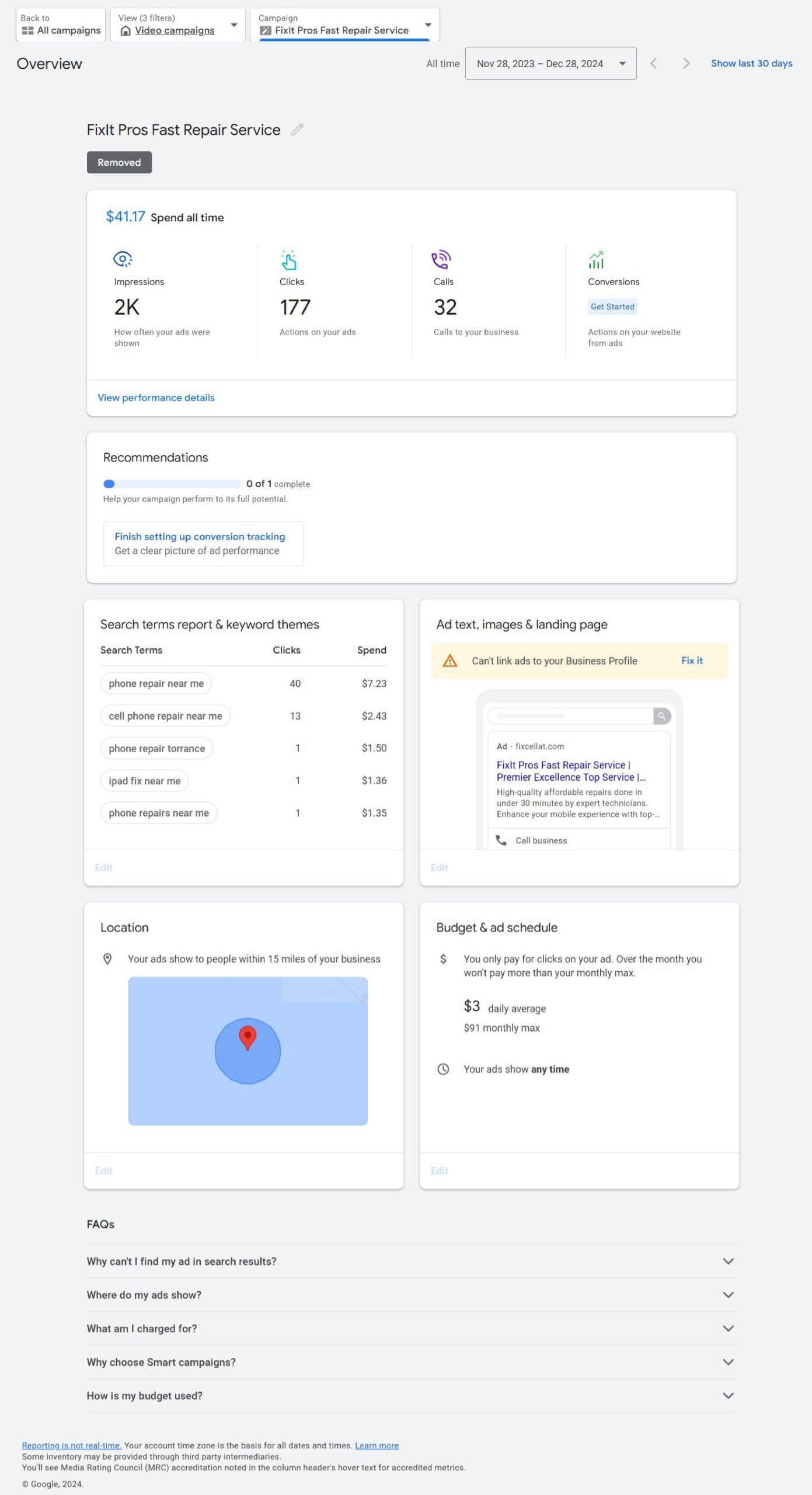The image size is (812, 1495).
Task: Click Fix it for Business Profile warning
Action: coord(692,660)
